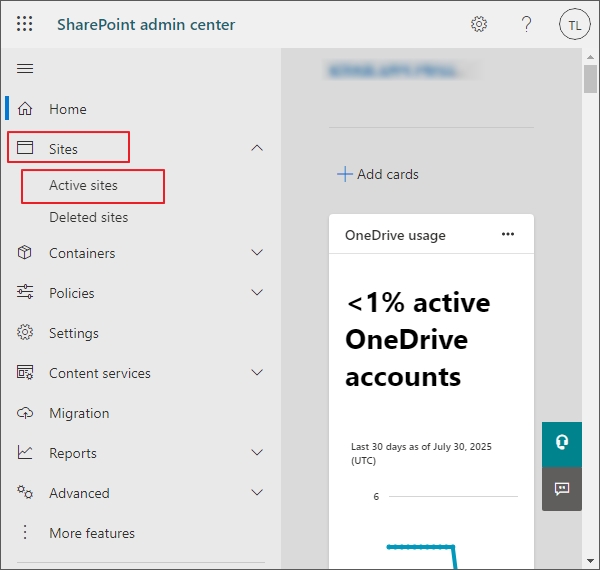Click the Content services icon
The width and height of the screenshot is (600, 570).
coord(25,372)
